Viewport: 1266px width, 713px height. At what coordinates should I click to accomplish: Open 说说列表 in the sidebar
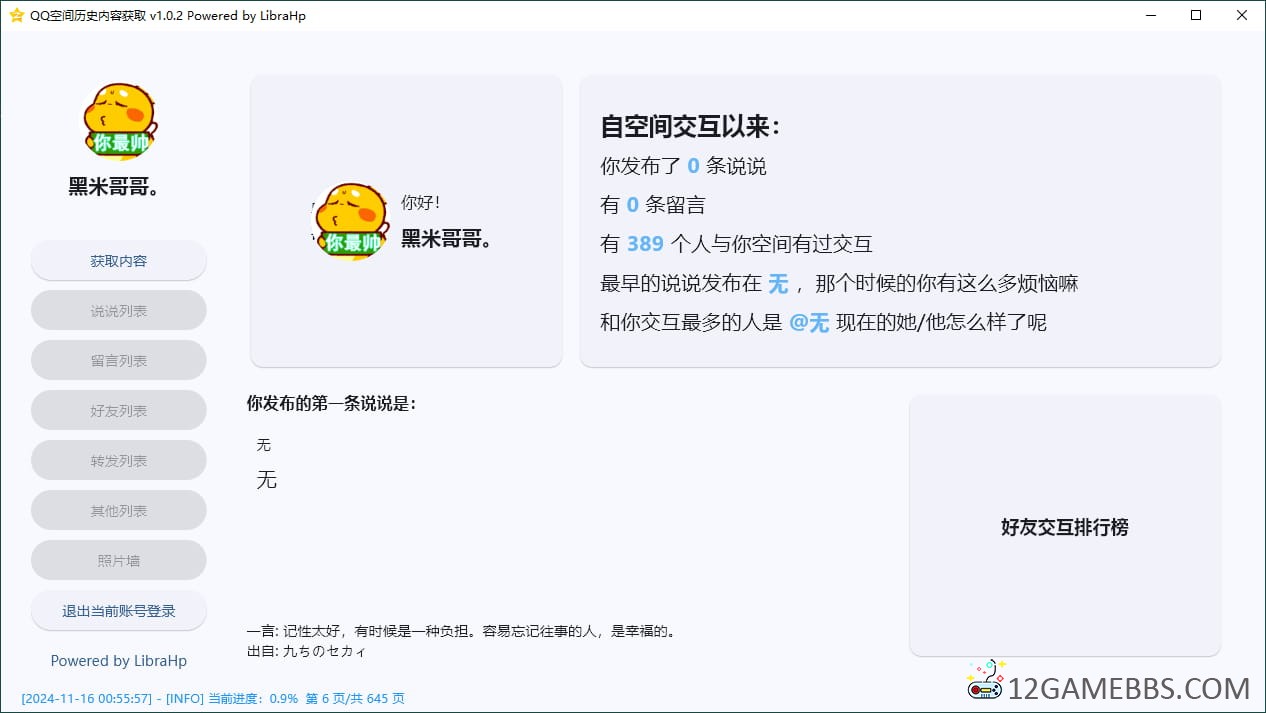coord(119,310)
